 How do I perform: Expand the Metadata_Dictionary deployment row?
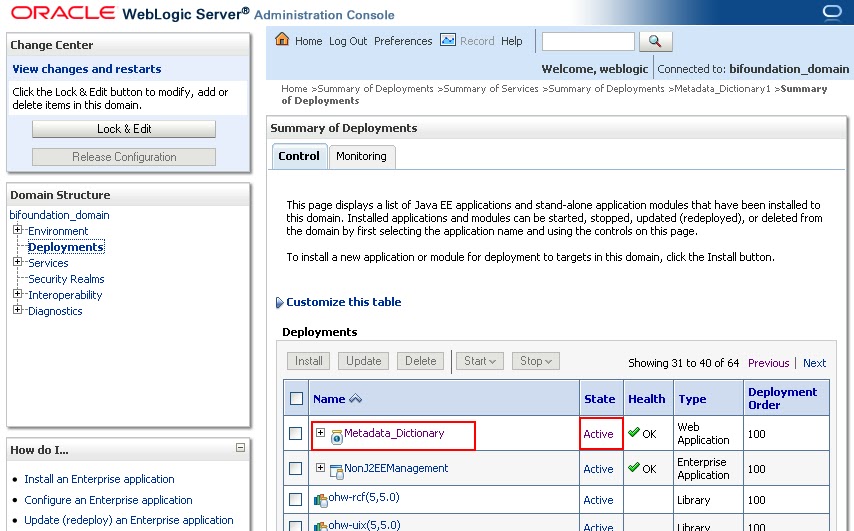320,432
